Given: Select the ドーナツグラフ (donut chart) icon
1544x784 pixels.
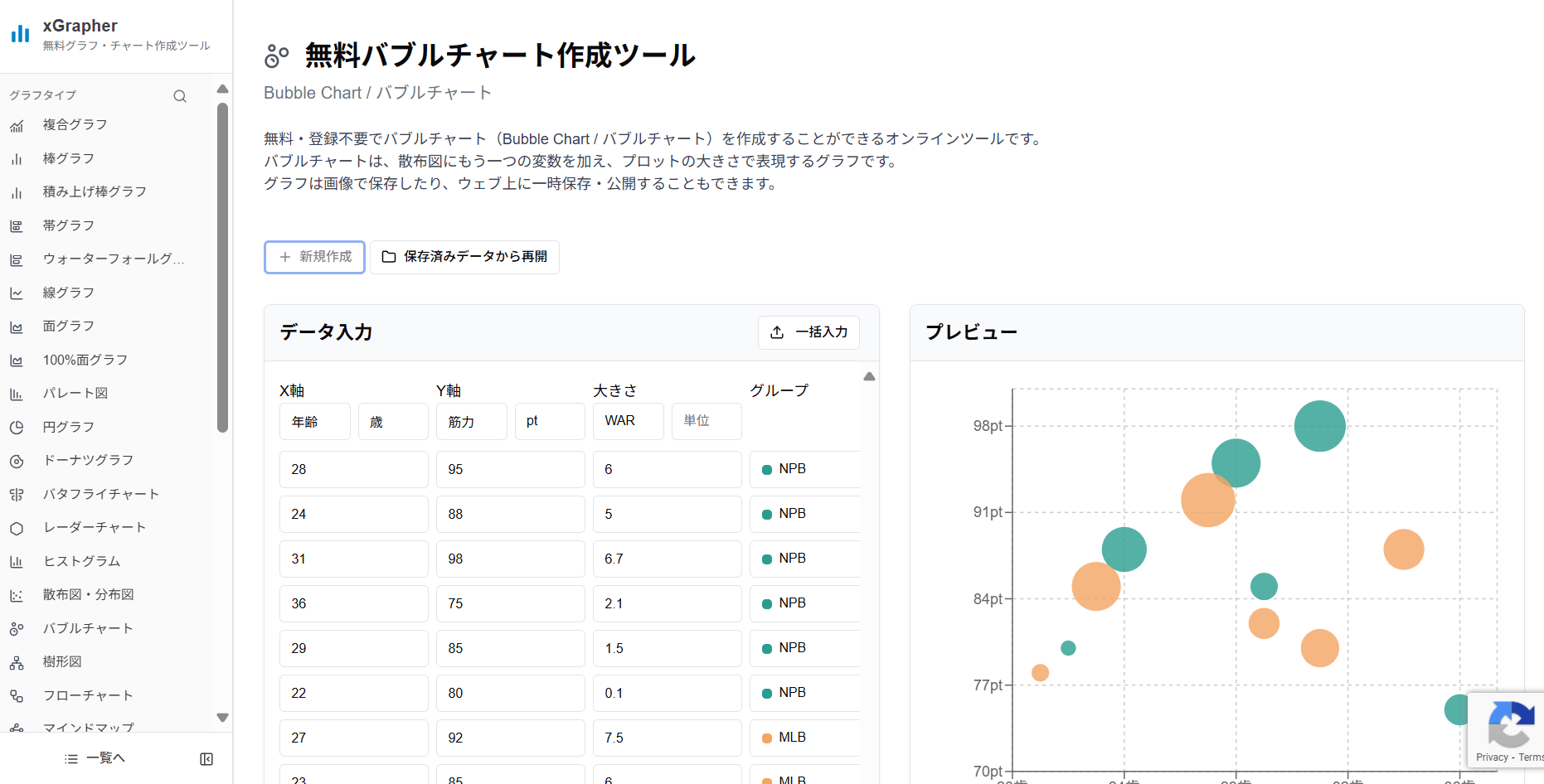Looking at the screenshot, I should click(x=17, y=460).
